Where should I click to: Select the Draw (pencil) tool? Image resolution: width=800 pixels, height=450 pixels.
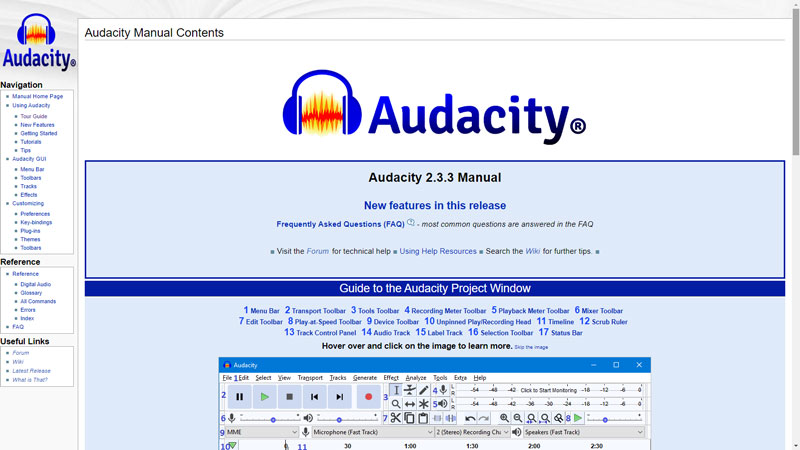point(423,390)
